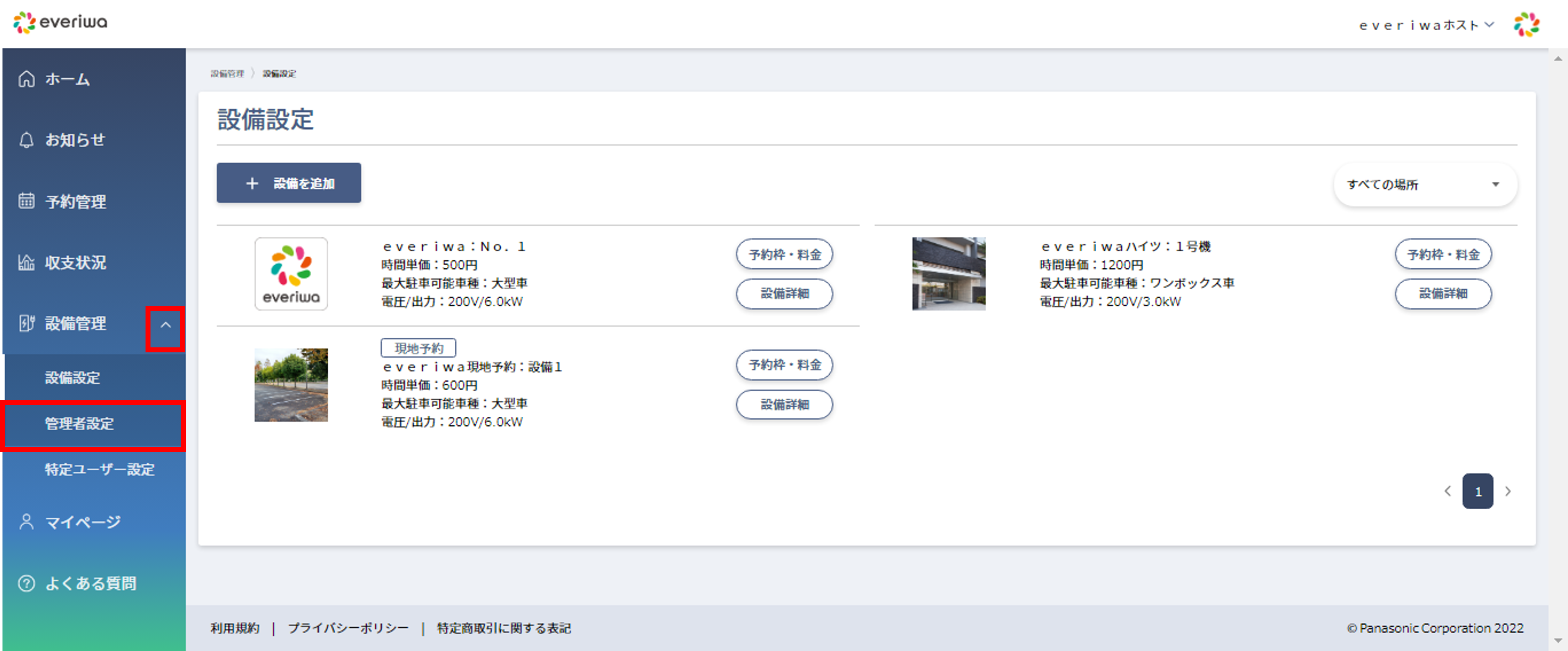Collapse the 設備管理 submenu chevron
This screenshot has height=651, width=1568.
165,325
